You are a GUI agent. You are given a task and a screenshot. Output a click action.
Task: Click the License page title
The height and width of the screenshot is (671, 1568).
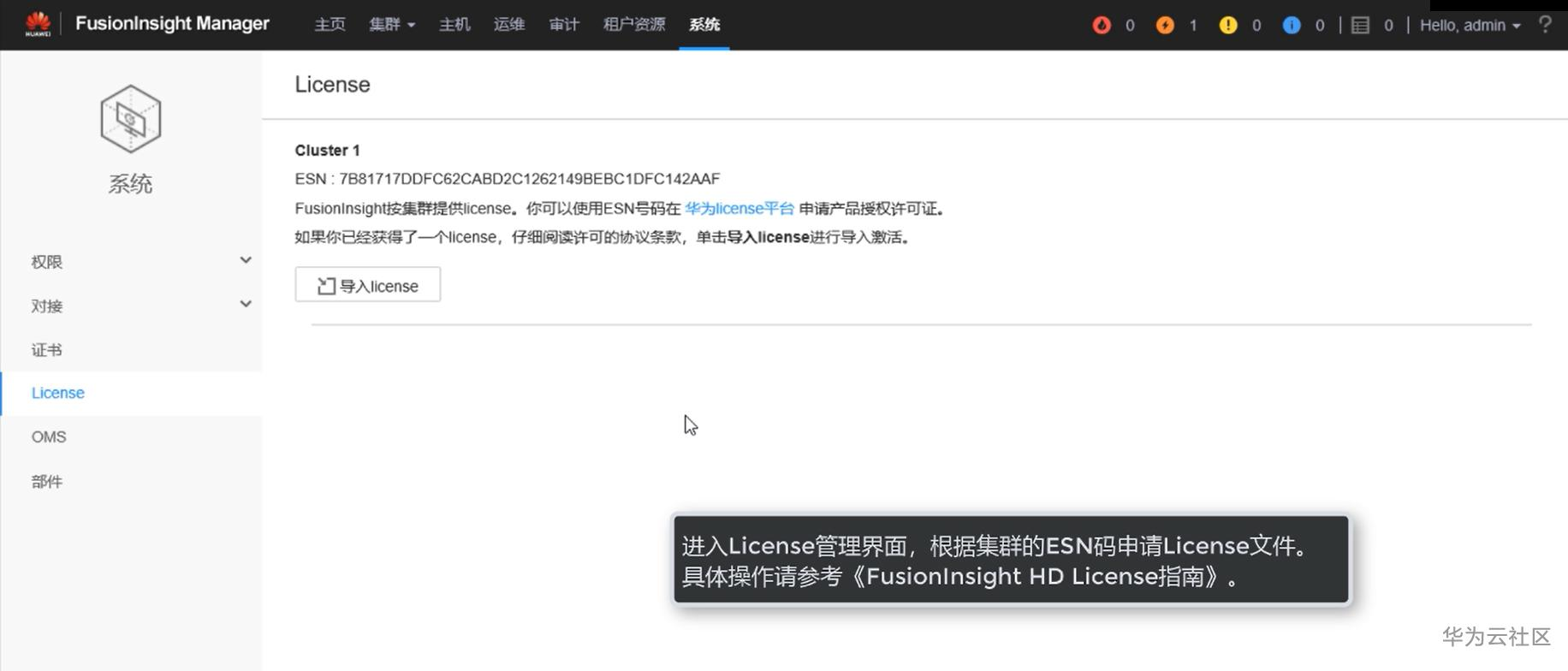point(333,85)
